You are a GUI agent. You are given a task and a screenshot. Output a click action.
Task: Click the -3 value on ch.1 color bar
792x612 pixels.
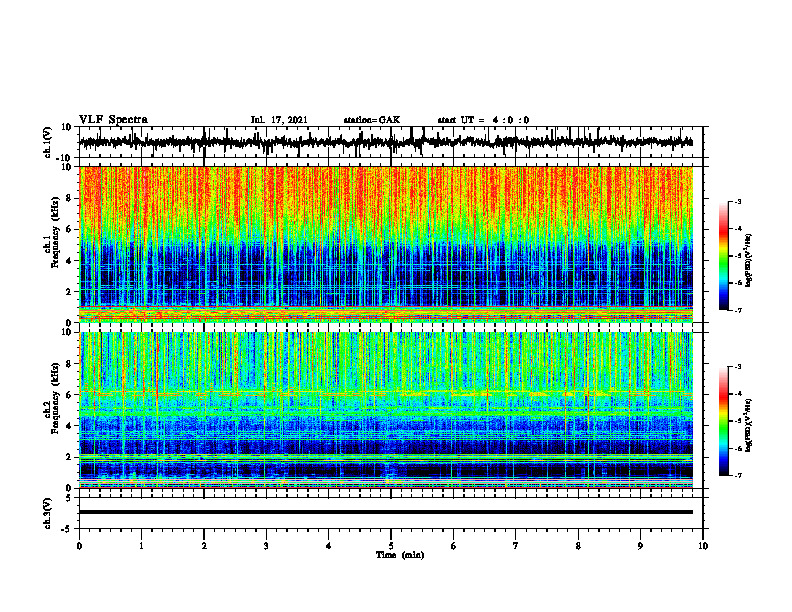pyautogui.click(x=737, y=201)
